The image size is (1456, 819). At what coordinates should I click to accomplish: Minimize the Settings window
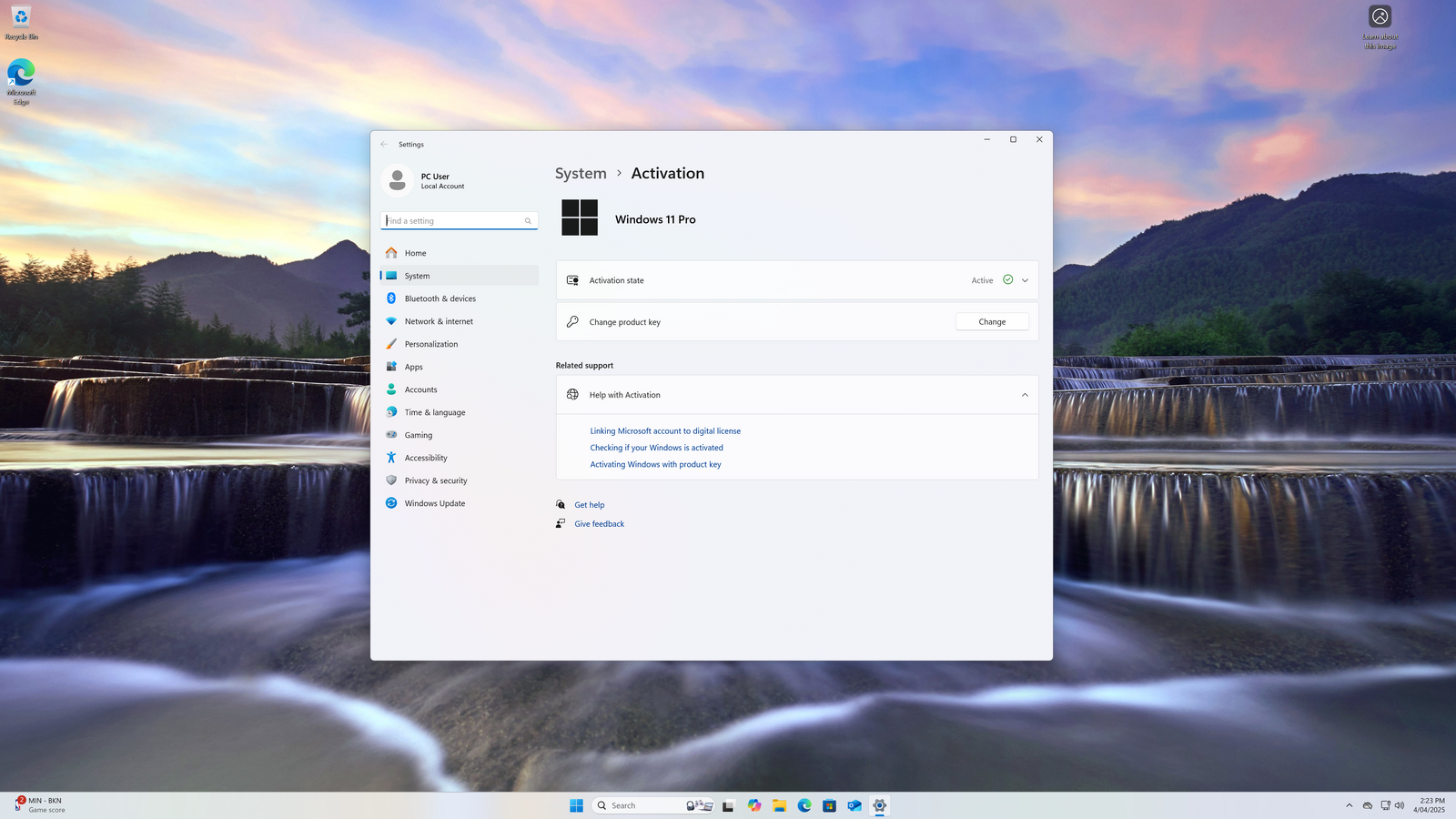point(986,139)
